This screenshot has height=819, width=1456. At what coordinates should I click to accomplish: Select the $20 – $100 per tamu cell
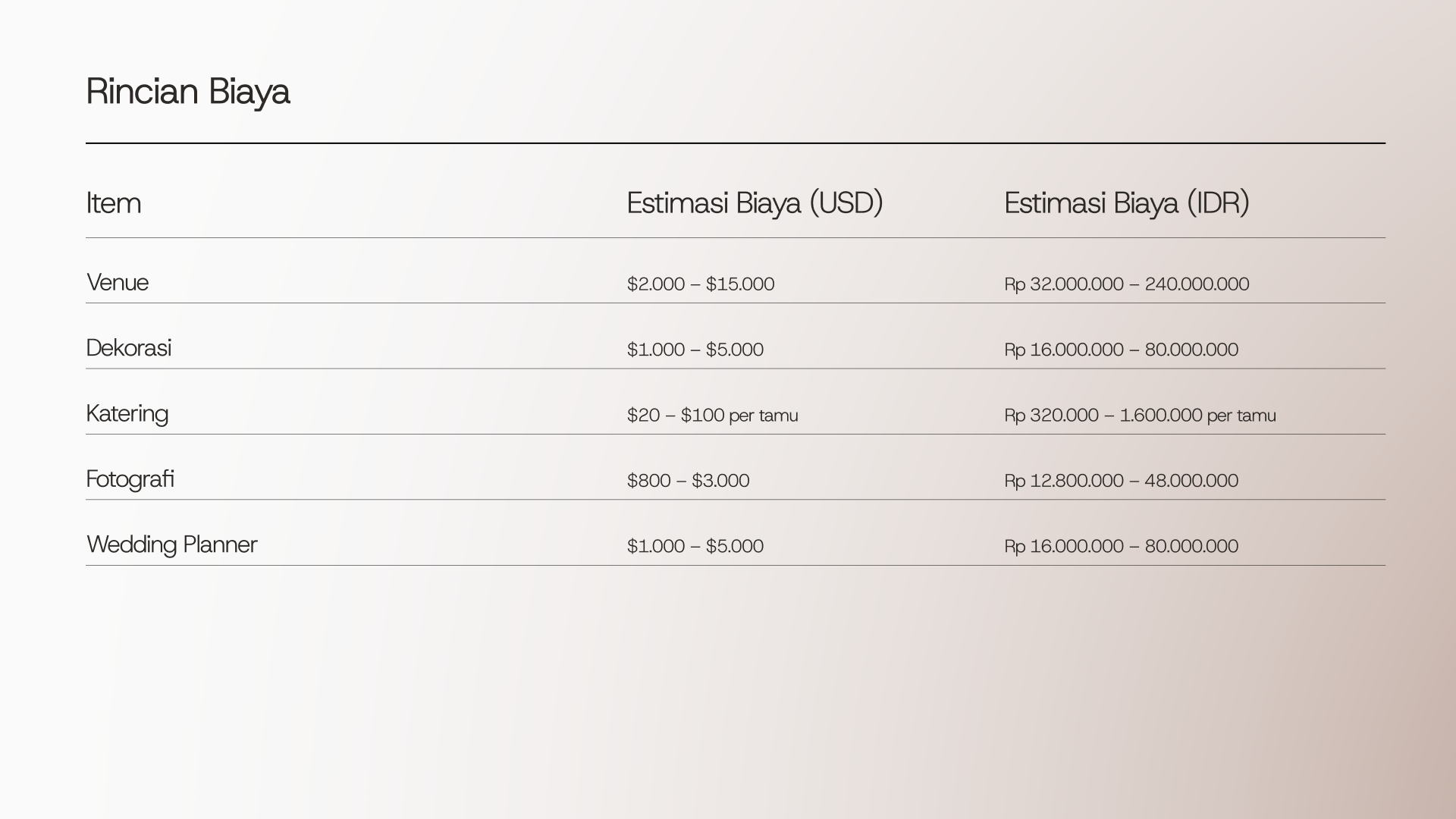[713, 416]
